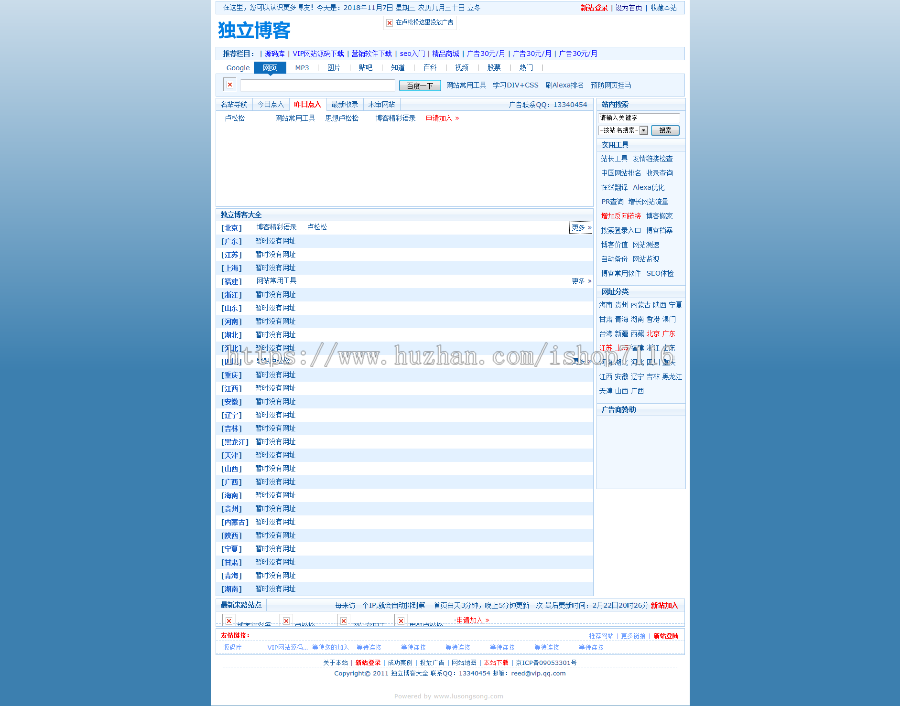Select the Google search tab
This screenshot has height=706, width=900.
tap(238, 68)
